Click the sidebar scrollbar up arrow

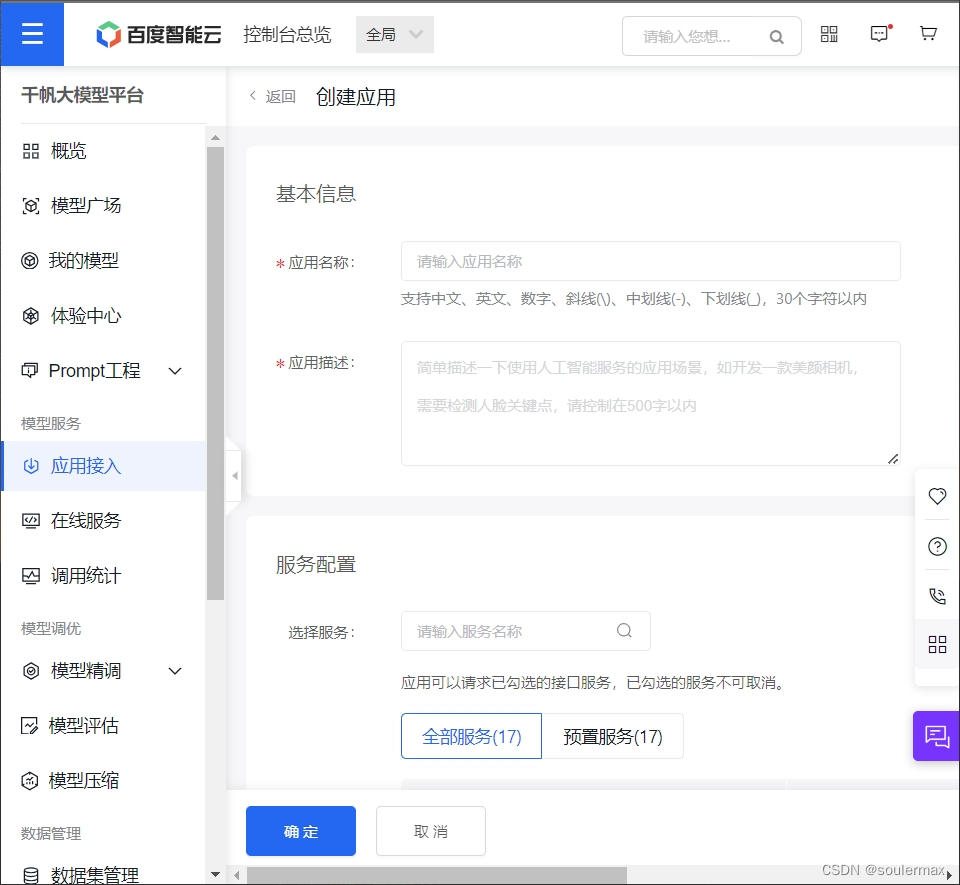coord(216,138)
